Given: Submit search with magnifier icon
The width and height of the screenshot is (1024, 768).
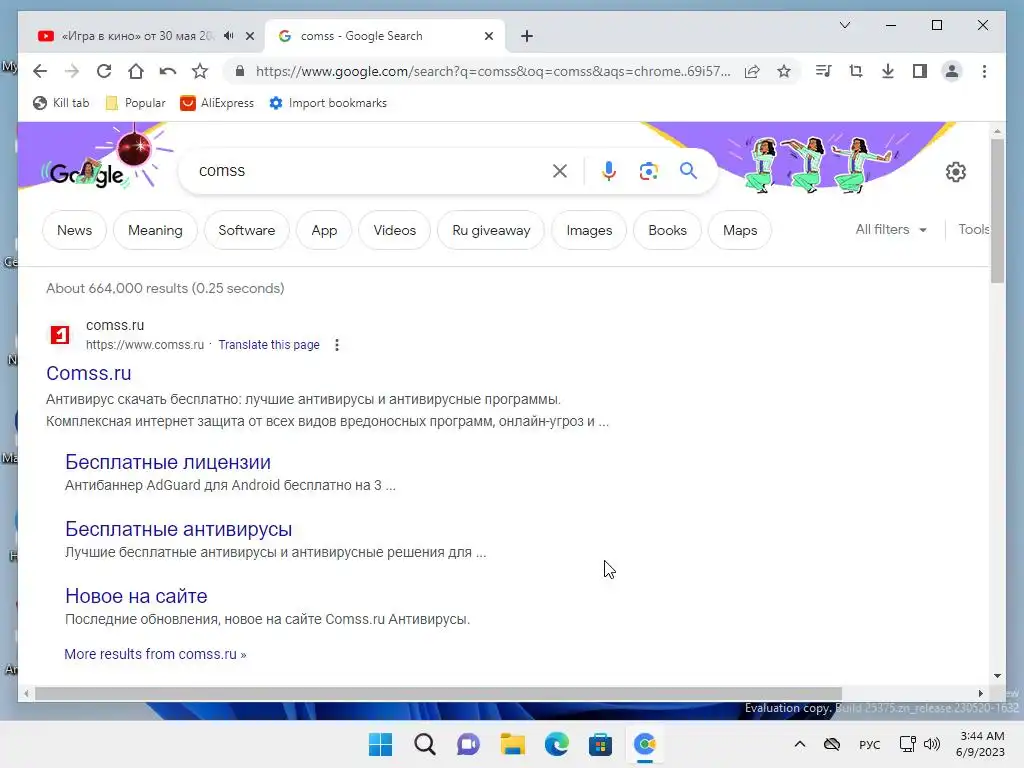Looking at the screenshot, I should [688, 171].
